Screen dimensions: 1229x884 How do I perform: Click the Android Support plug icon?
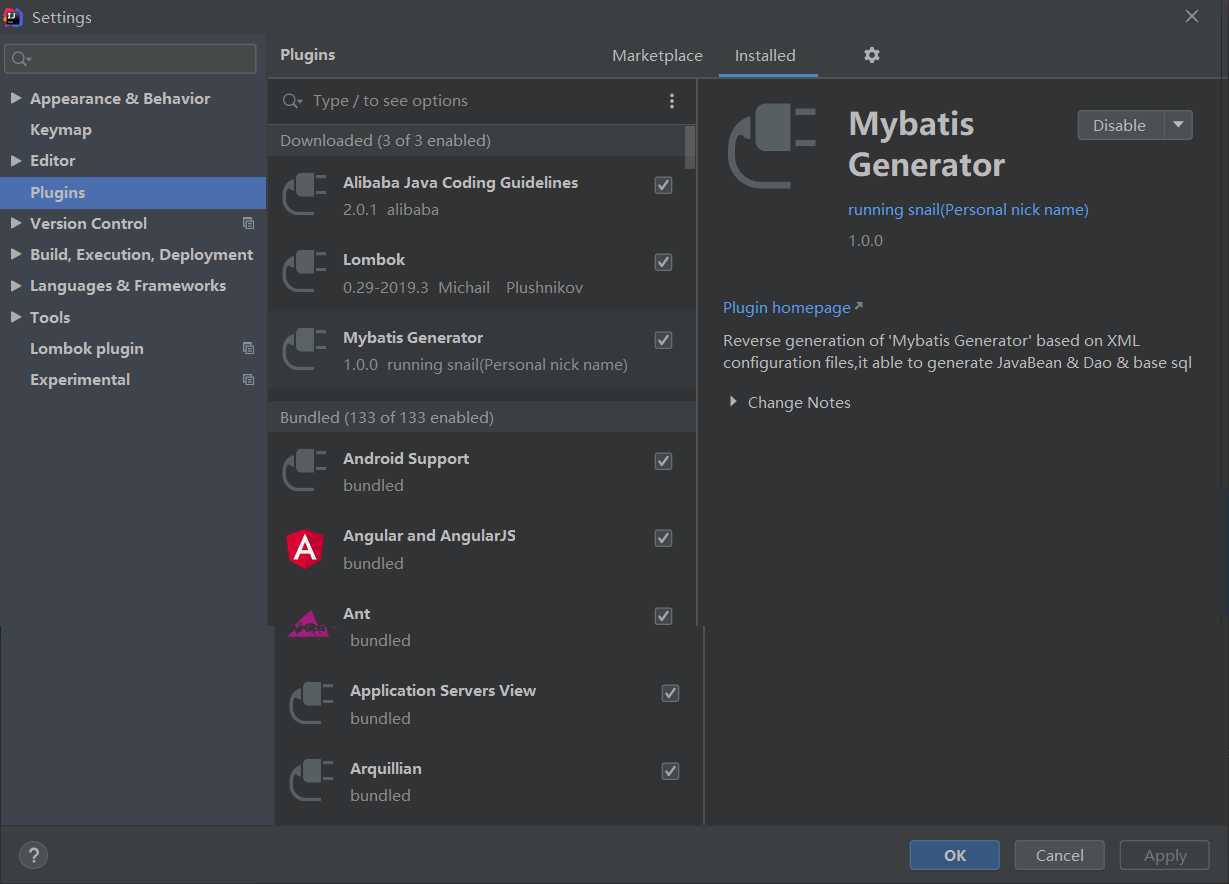click(305, 471)
